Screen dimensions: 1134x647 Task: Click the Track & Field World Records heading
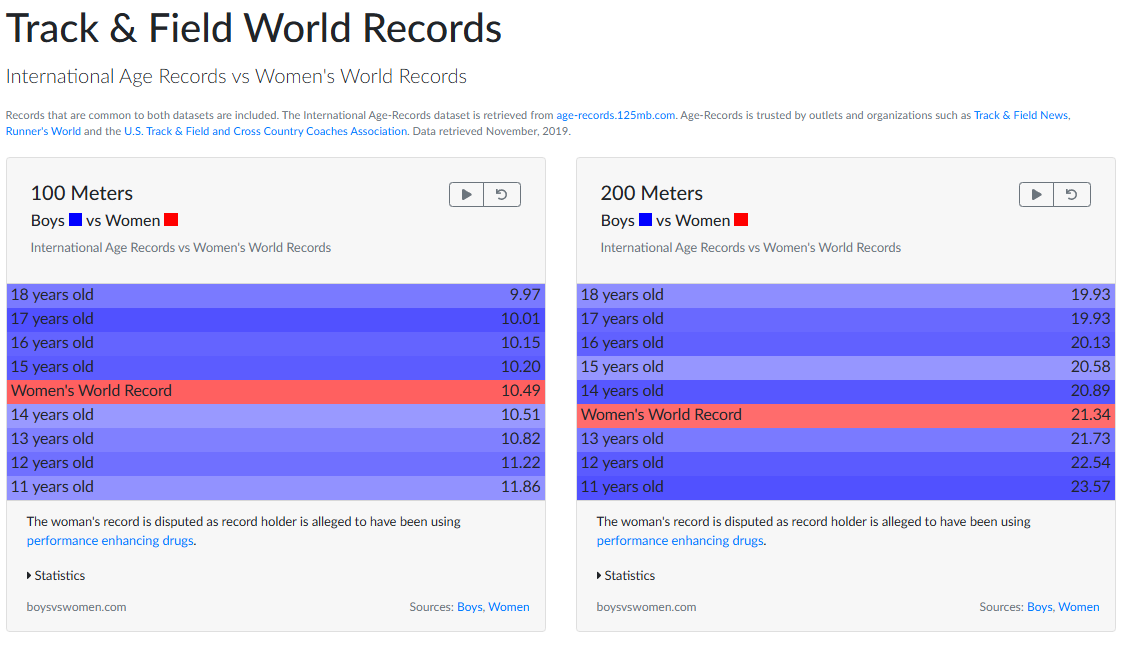254,29
